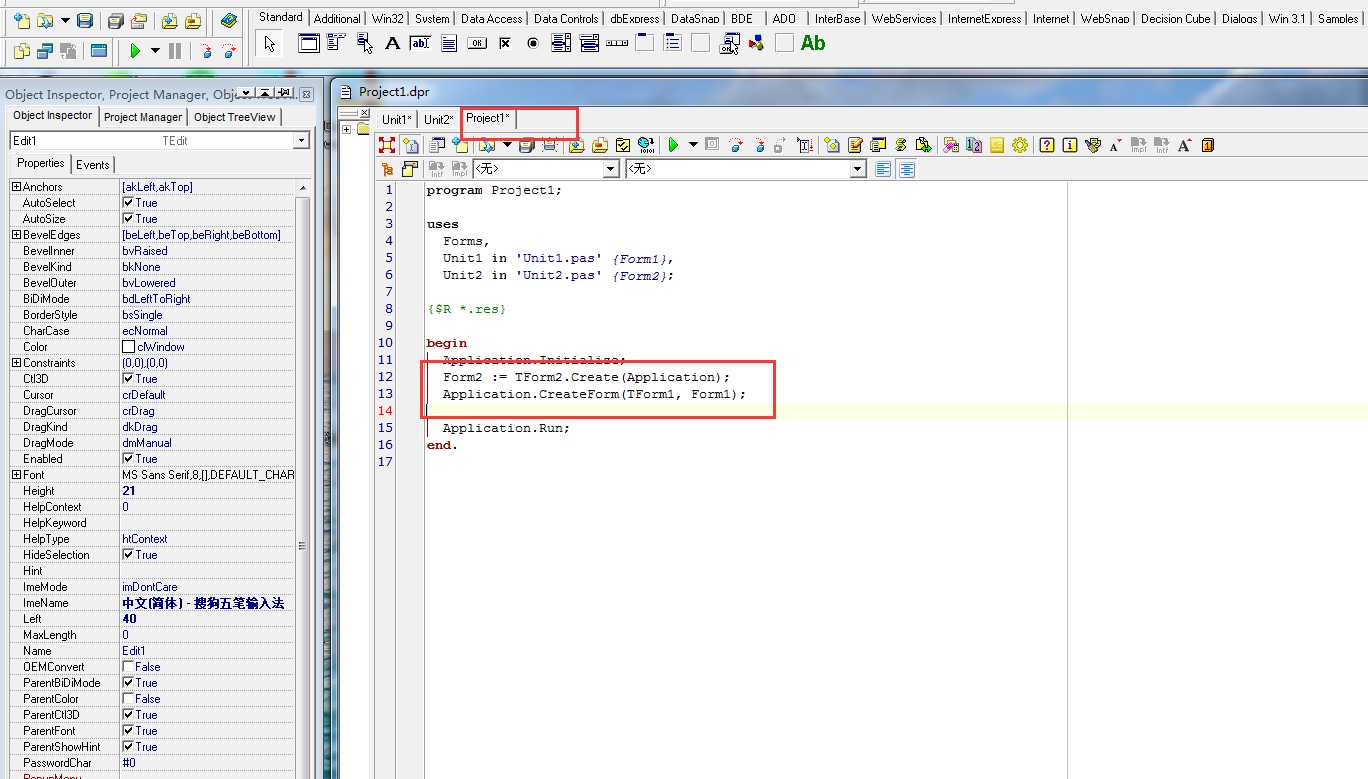Click the Height property value 21

pyautogui.click(x=208, y=491)
